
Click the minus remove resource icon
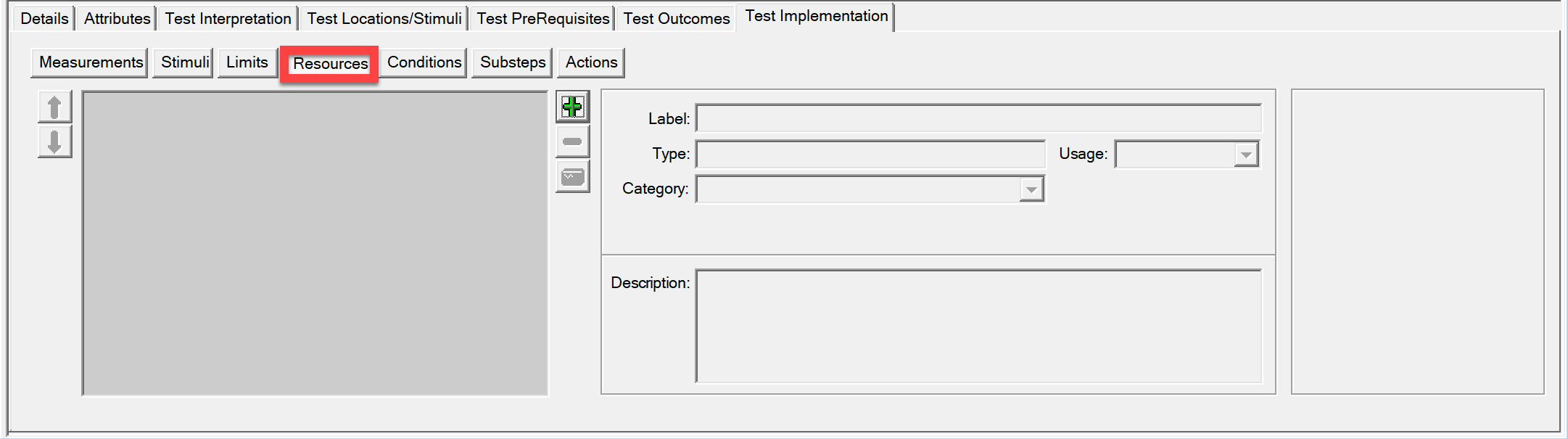(x=572, y=141)
